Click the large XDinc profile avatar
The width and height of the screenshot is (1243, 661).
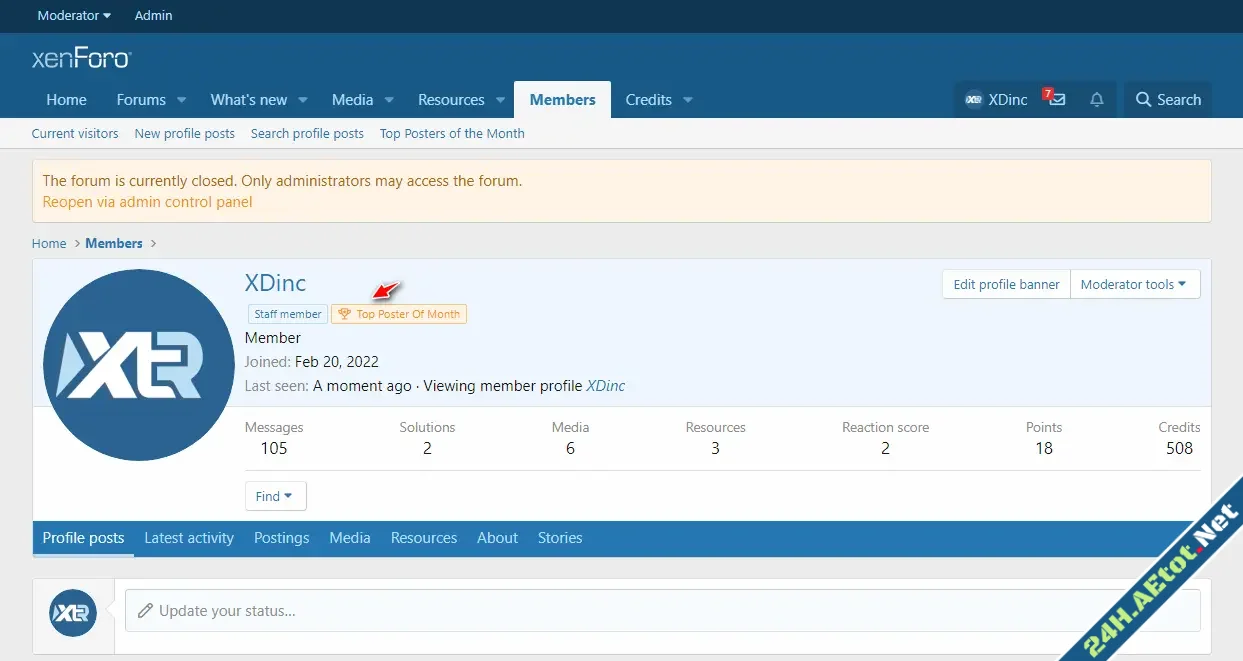pyautogui.click(x=139, y=365)
